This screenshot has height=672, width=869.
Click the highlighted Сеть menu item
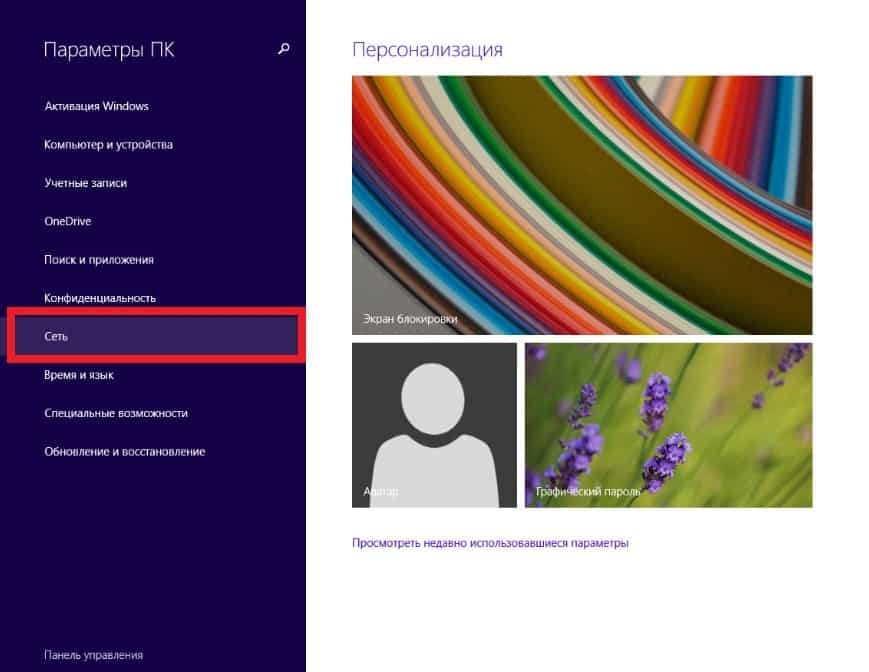(x=56, y=337)
